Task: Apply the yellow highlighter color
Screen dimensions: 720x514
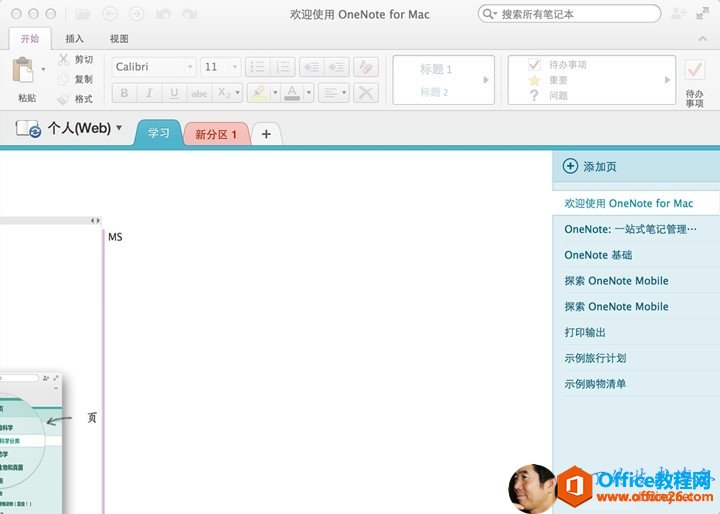Action: click(259, 93)
